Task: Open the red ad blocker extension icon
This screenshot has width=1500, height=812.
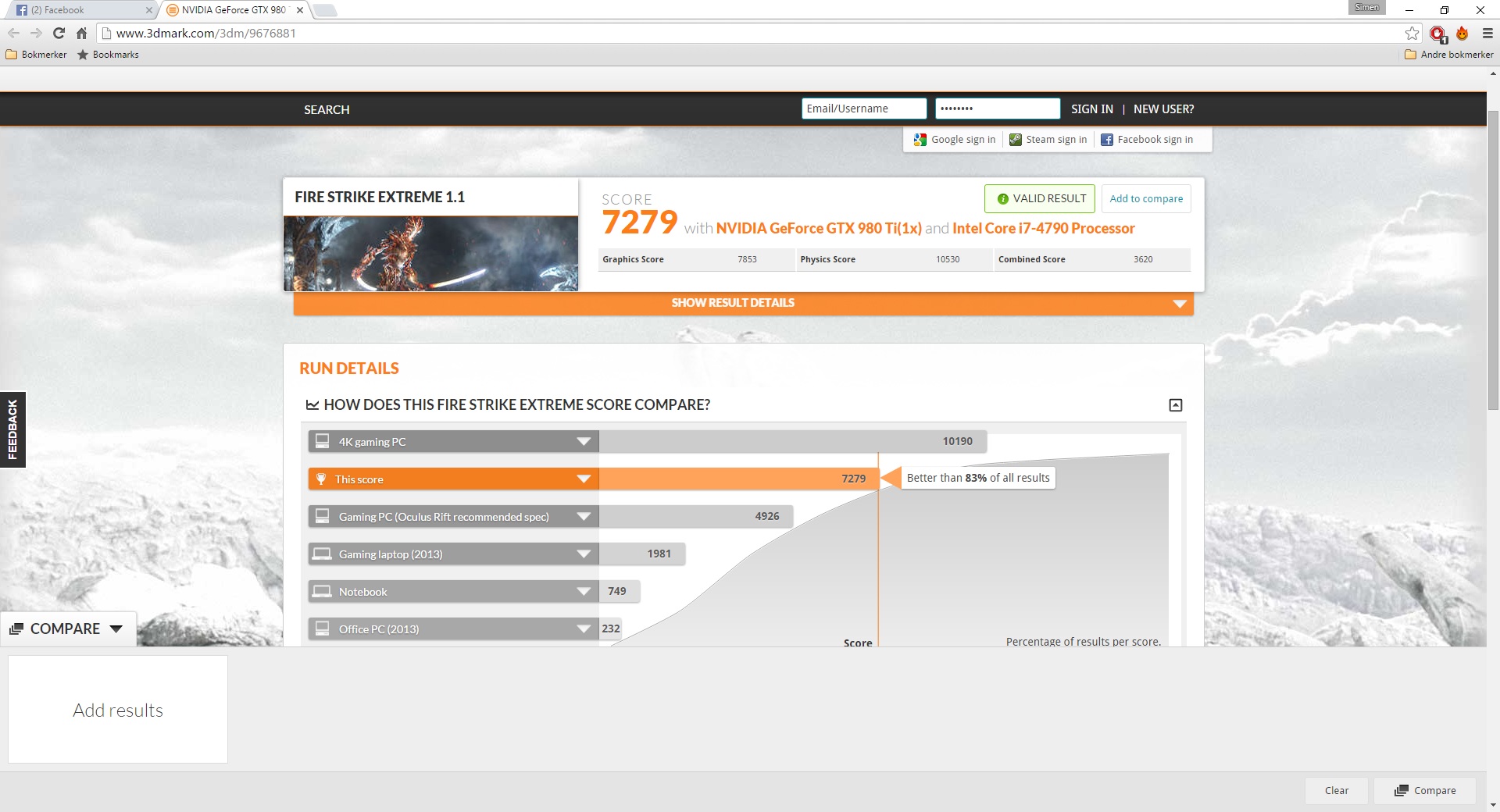Action: (x=1437, y=34)
